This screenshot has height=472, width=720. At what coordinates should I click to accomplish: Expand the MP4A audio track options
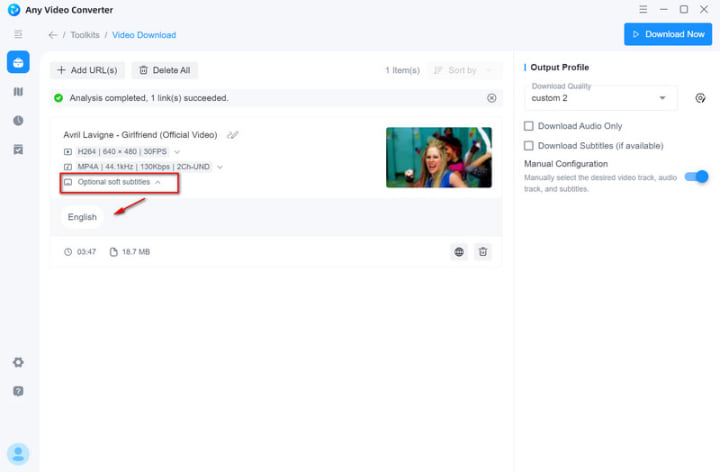coord(220,167)
